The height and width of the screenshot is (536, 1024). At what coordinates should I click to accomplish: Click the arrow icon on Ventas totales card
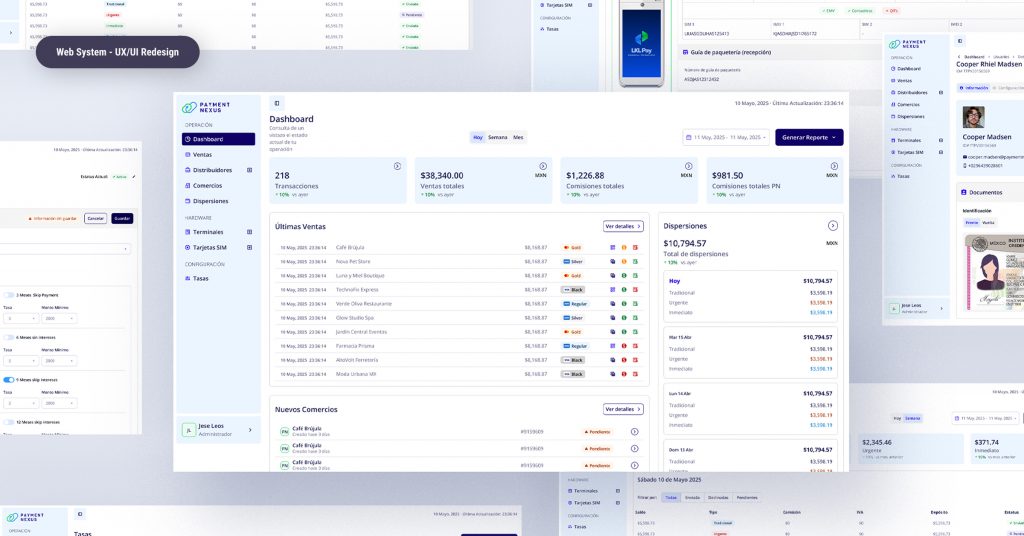point(542,165)
